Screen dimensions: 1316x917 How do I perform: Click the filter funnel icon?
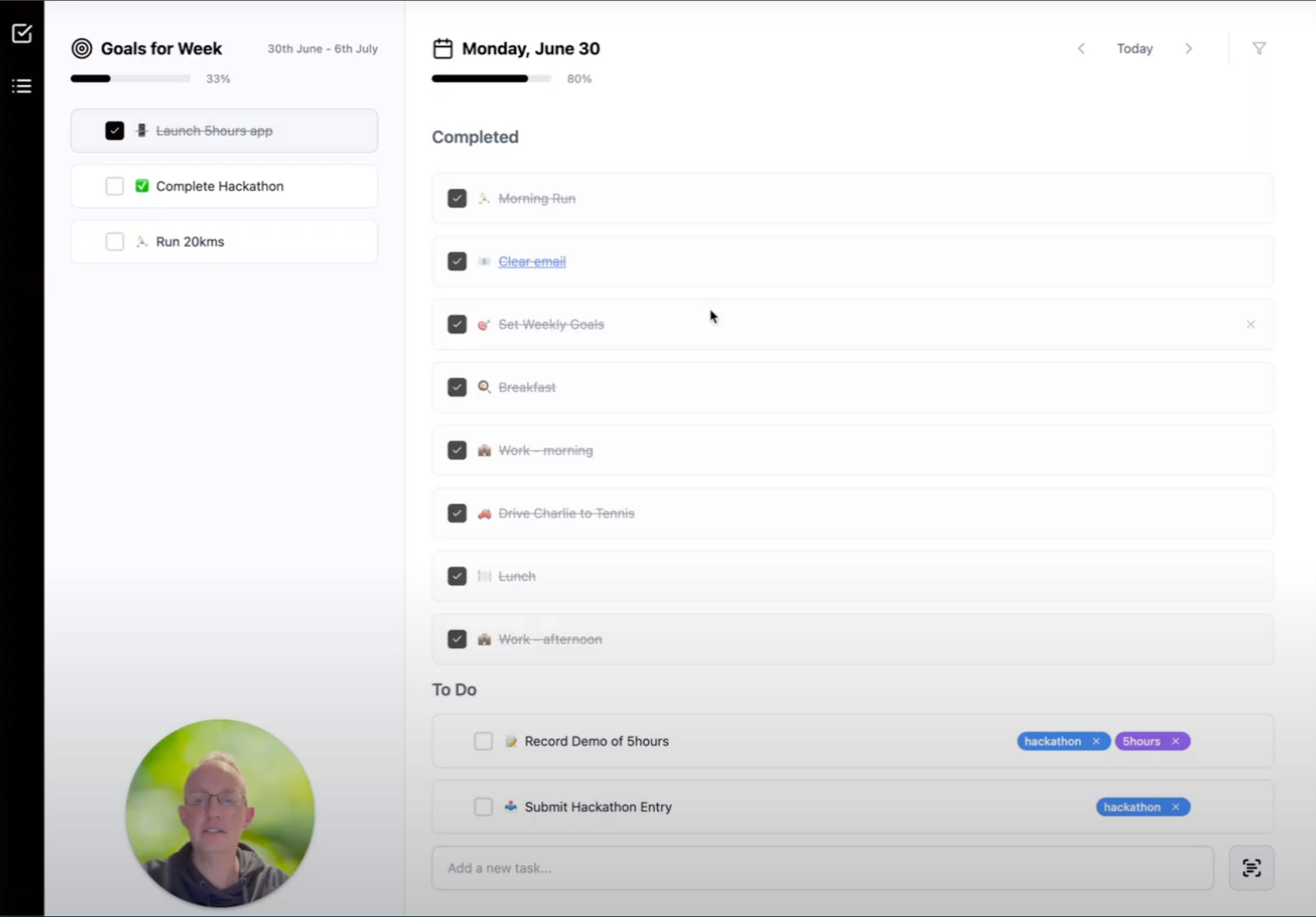[1259, 49]
